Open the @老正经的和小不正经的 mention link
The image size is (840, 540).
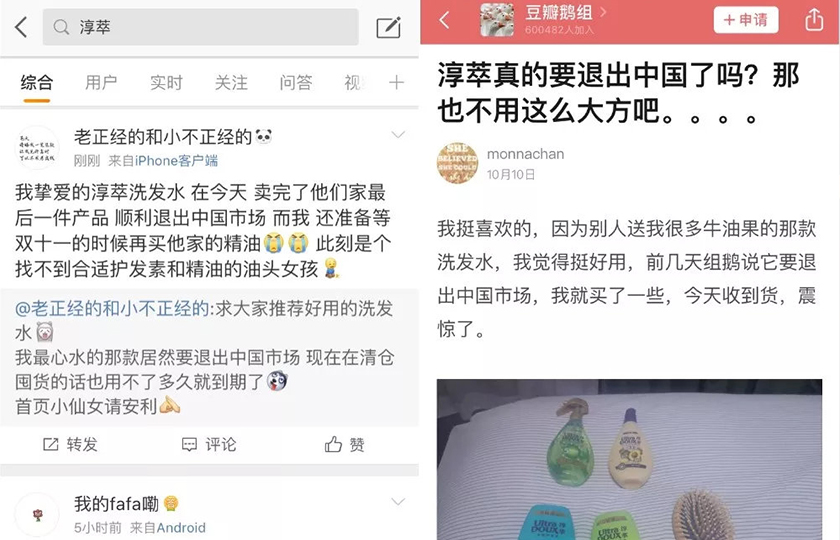(x=111, y=308)
